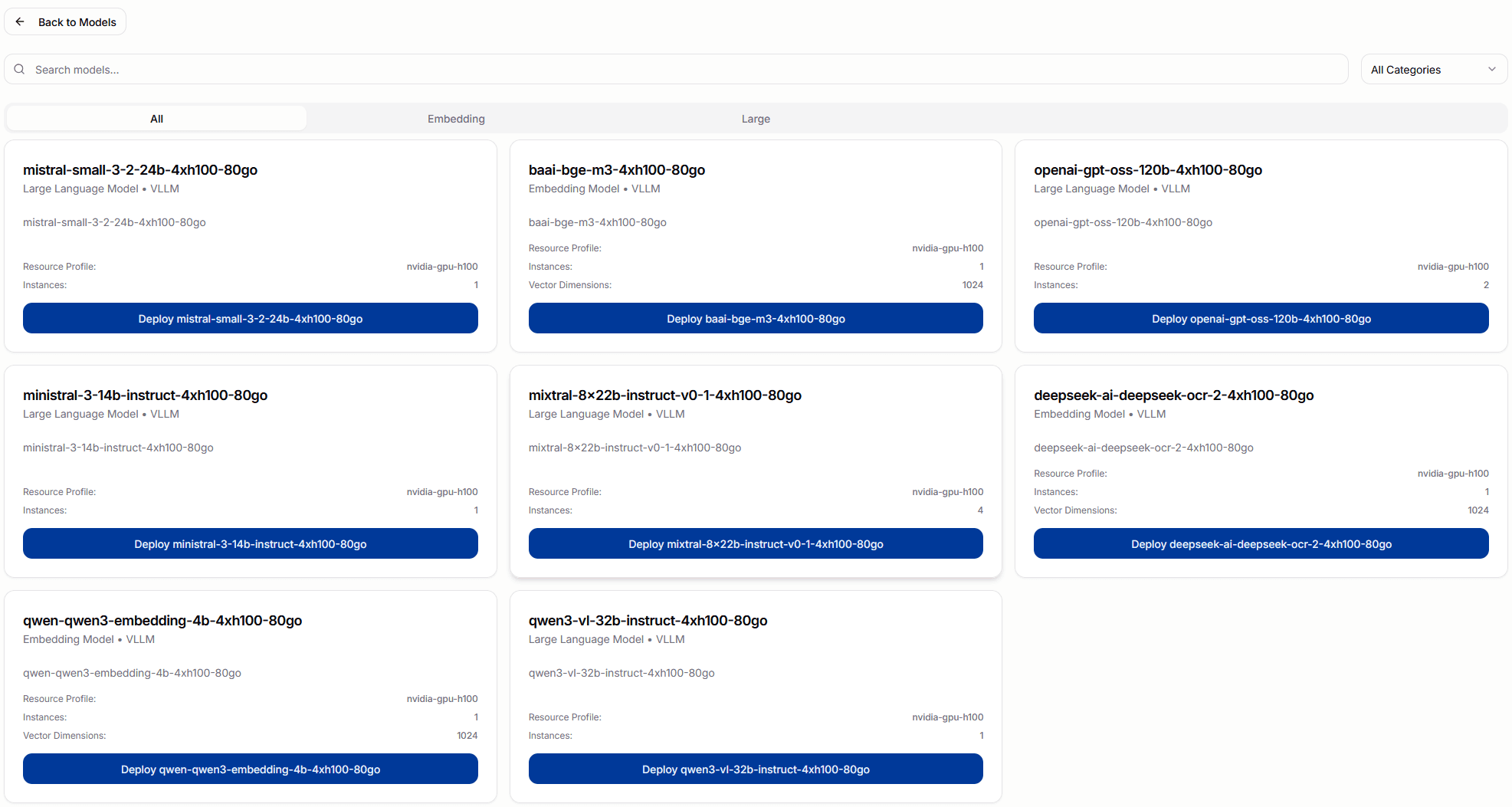Deploy qwen3-vl-32b-instruct model
The image size is (1512, 807).
756,769
